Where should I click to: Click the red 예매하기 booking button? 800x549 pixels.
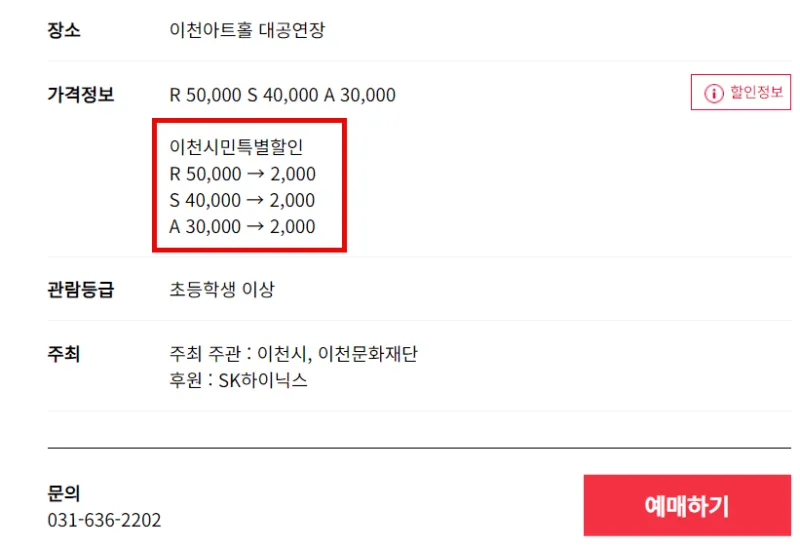point(687,505)
